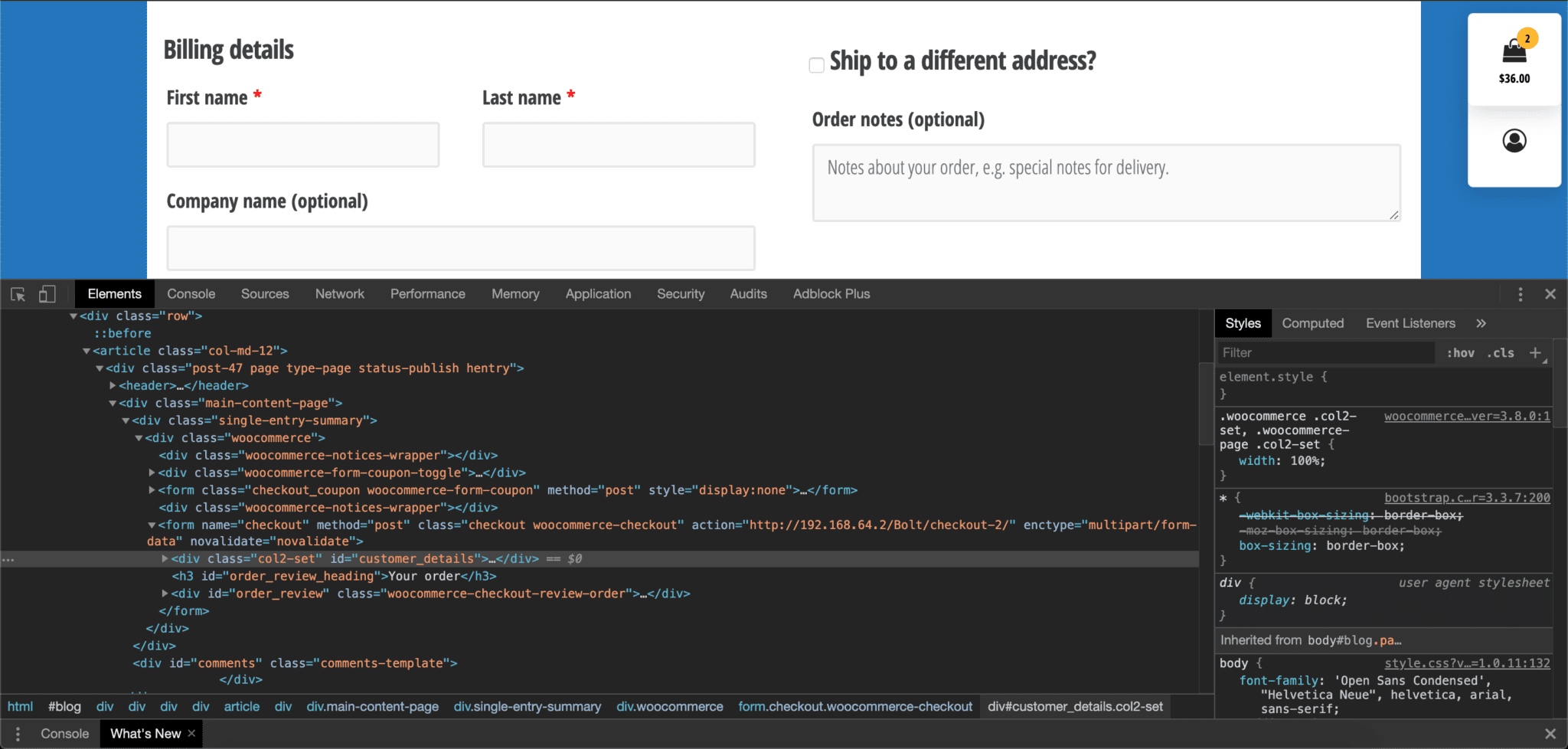Expand the order_review div node
Screen dimensions: 1568x749
click(x=165, y=594)
